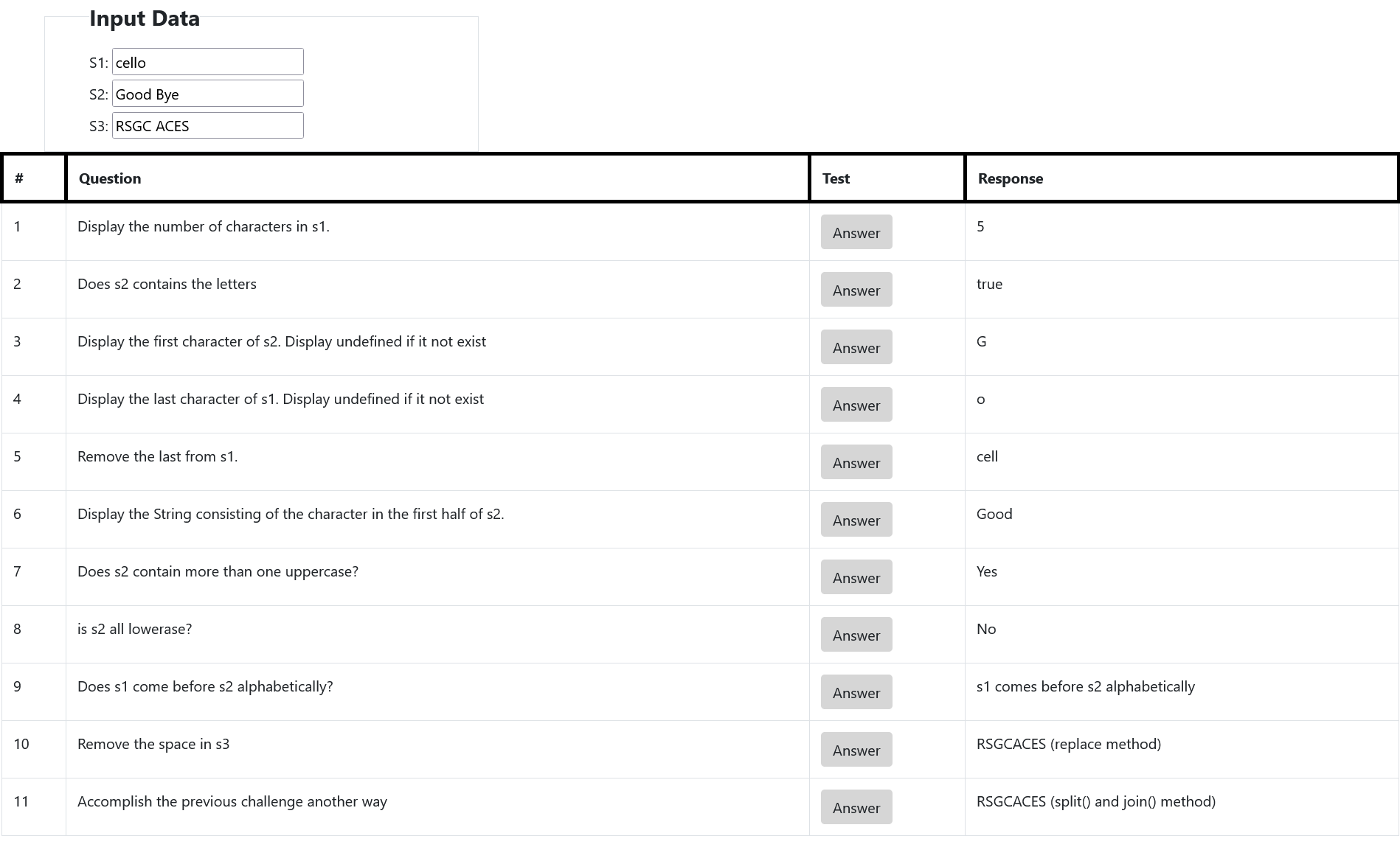Click Answer for first half of s2
The width and height of the screenshot is (1400, 850).
point(856,520)
